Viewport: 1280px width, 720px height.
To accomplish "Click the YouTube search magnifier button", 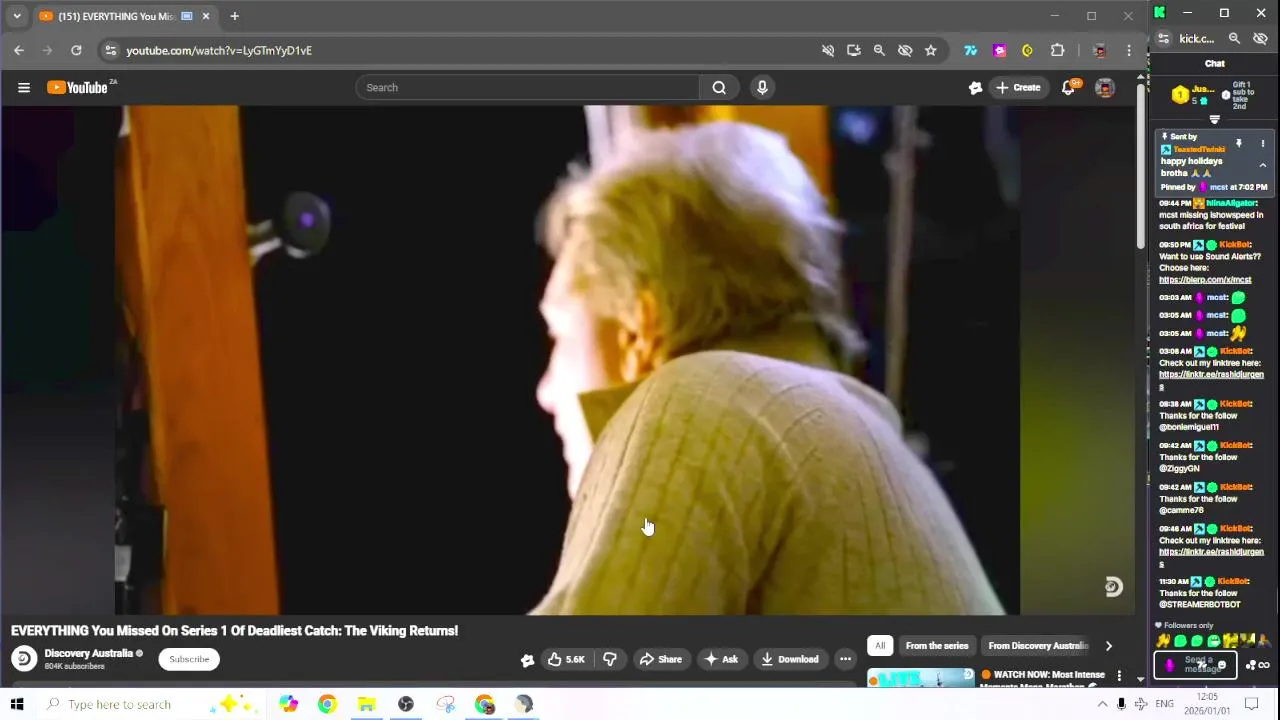I will tap(719, 88).
